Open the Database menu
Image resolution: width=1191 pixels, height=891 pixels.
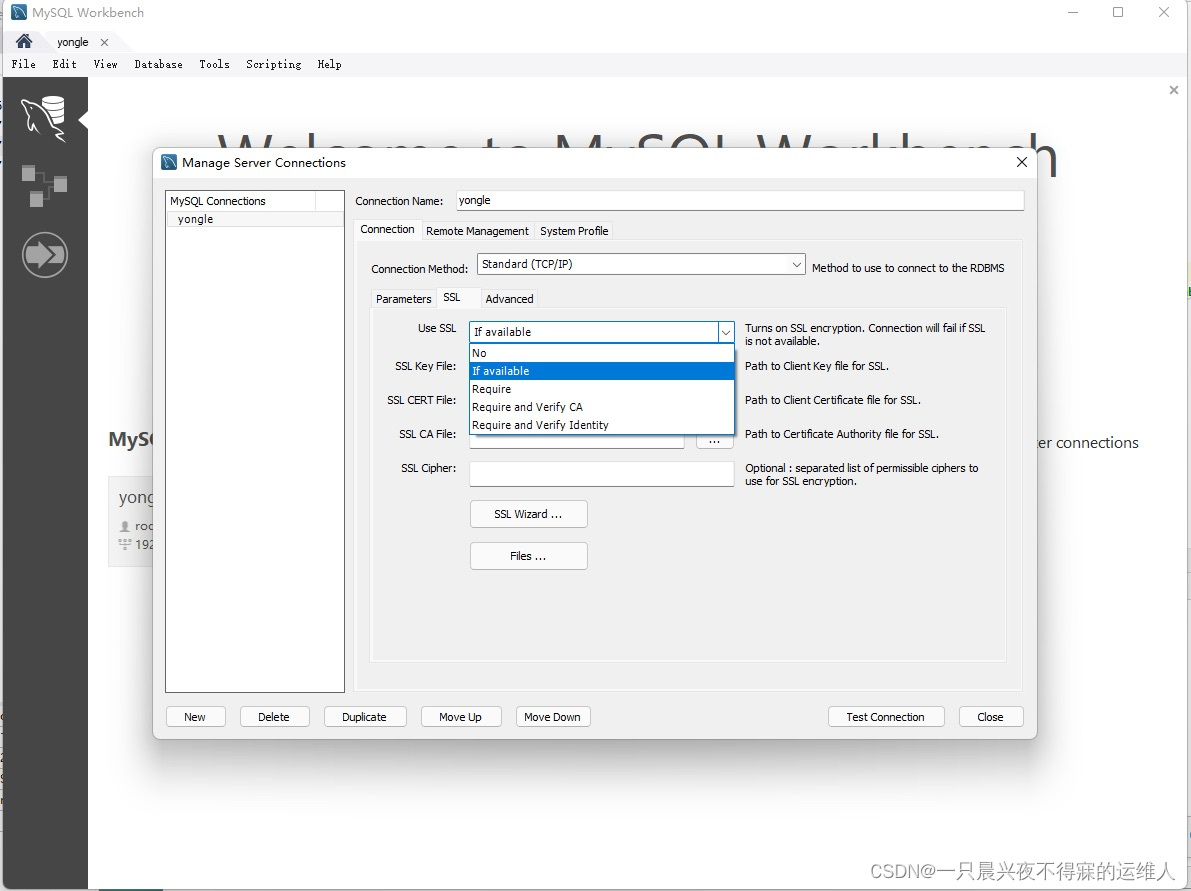pyautogui.click(x=158, y=65)
